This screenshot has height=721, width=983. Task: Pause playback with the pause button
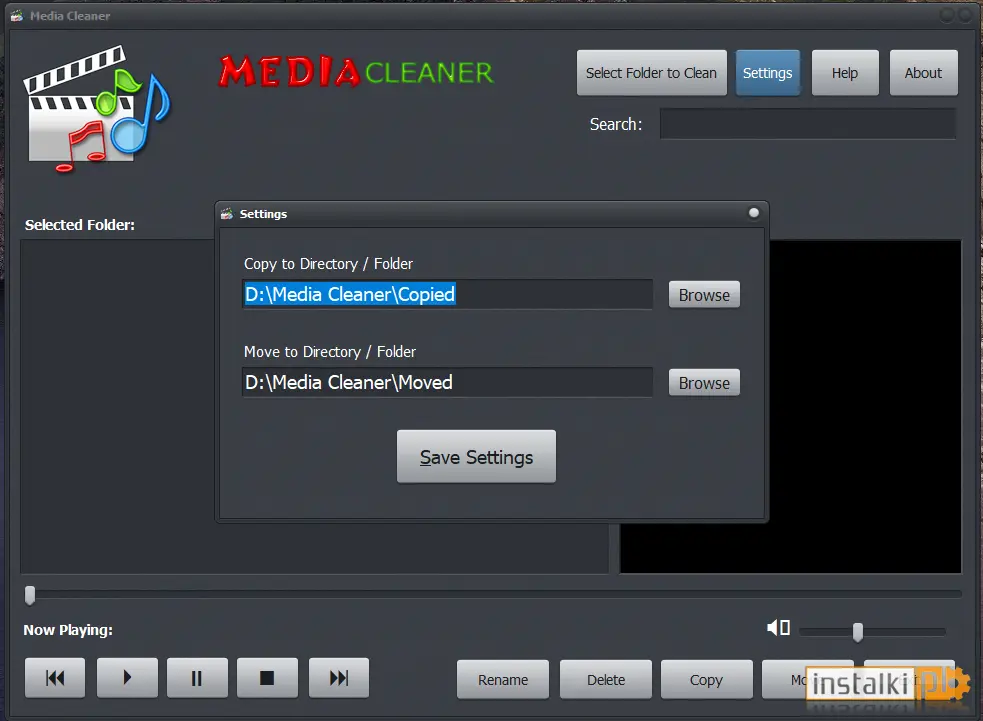point(197,678)
